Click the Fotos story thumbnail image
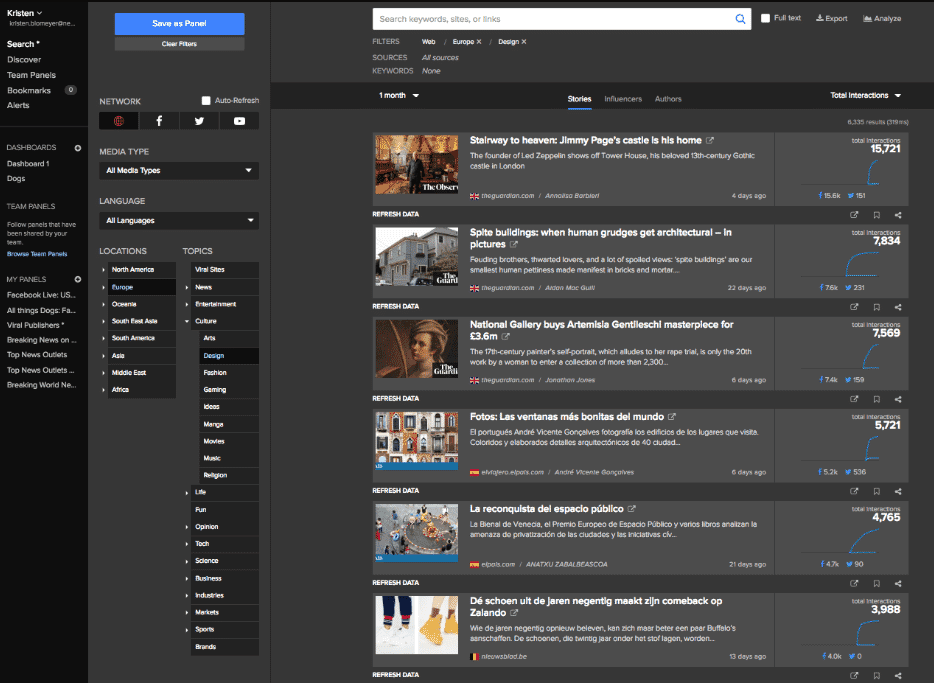934x683 pixels. [x=416, y=440]
